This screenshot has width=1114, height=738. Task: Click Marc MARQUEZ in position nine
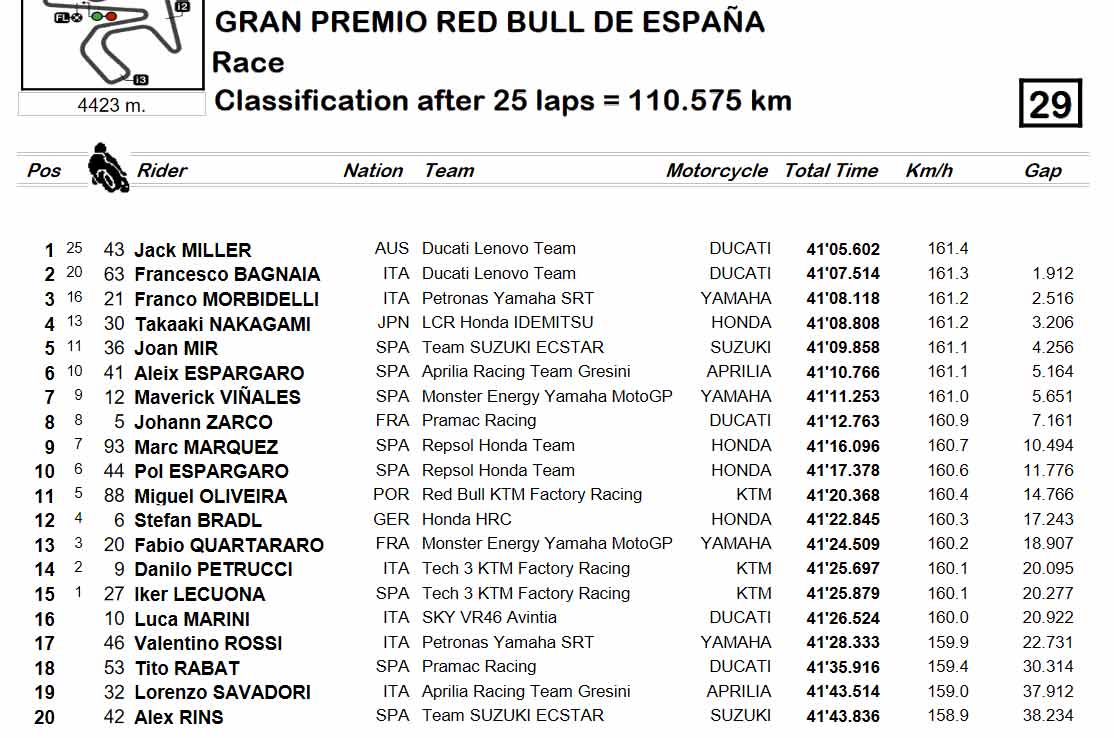pyautogui.click(x=206, y=447)
